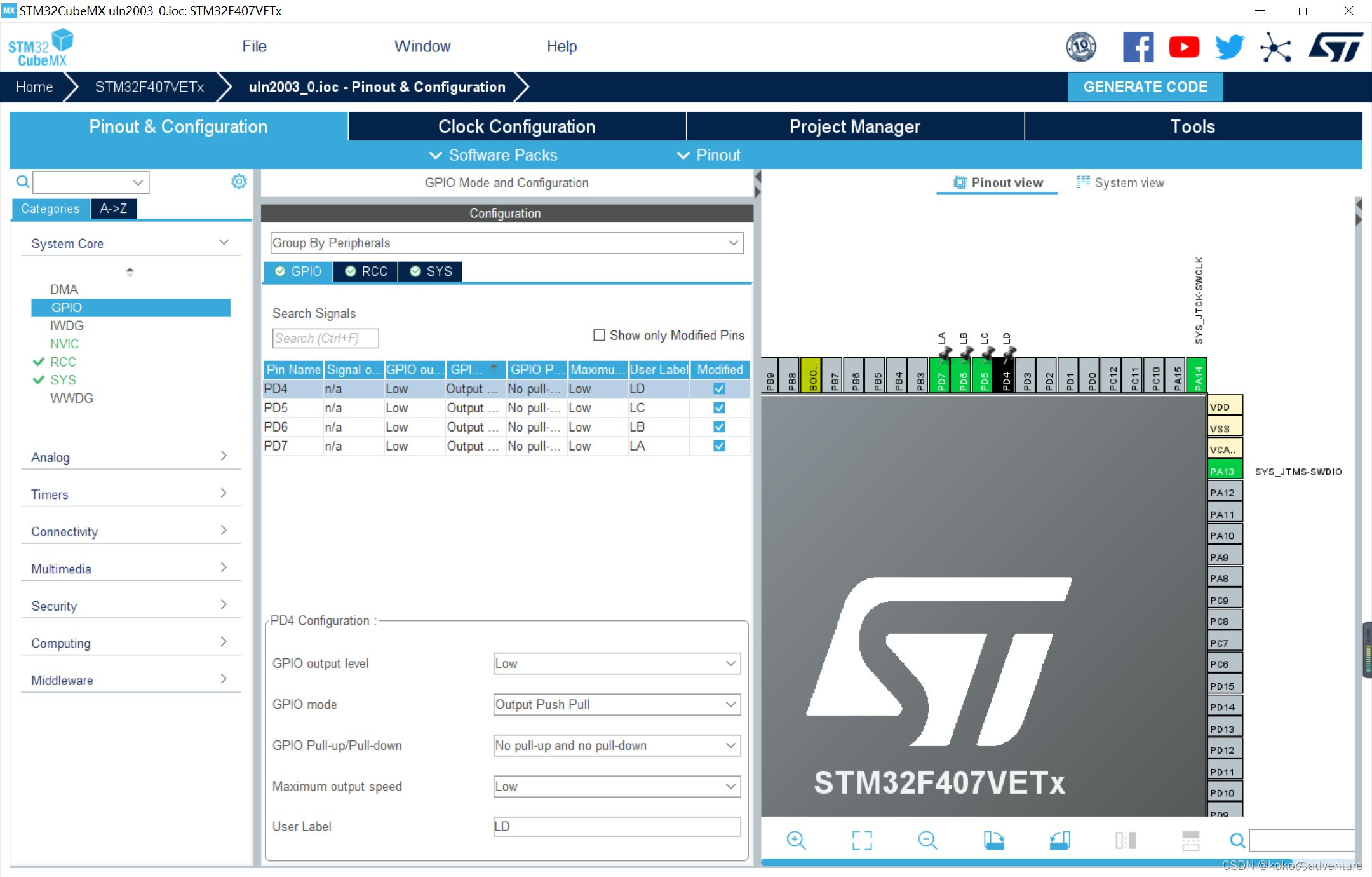This screenshot has height=877, width=1372.
Task: Enable Show only Modified Pins
Action: coord(599,335)
